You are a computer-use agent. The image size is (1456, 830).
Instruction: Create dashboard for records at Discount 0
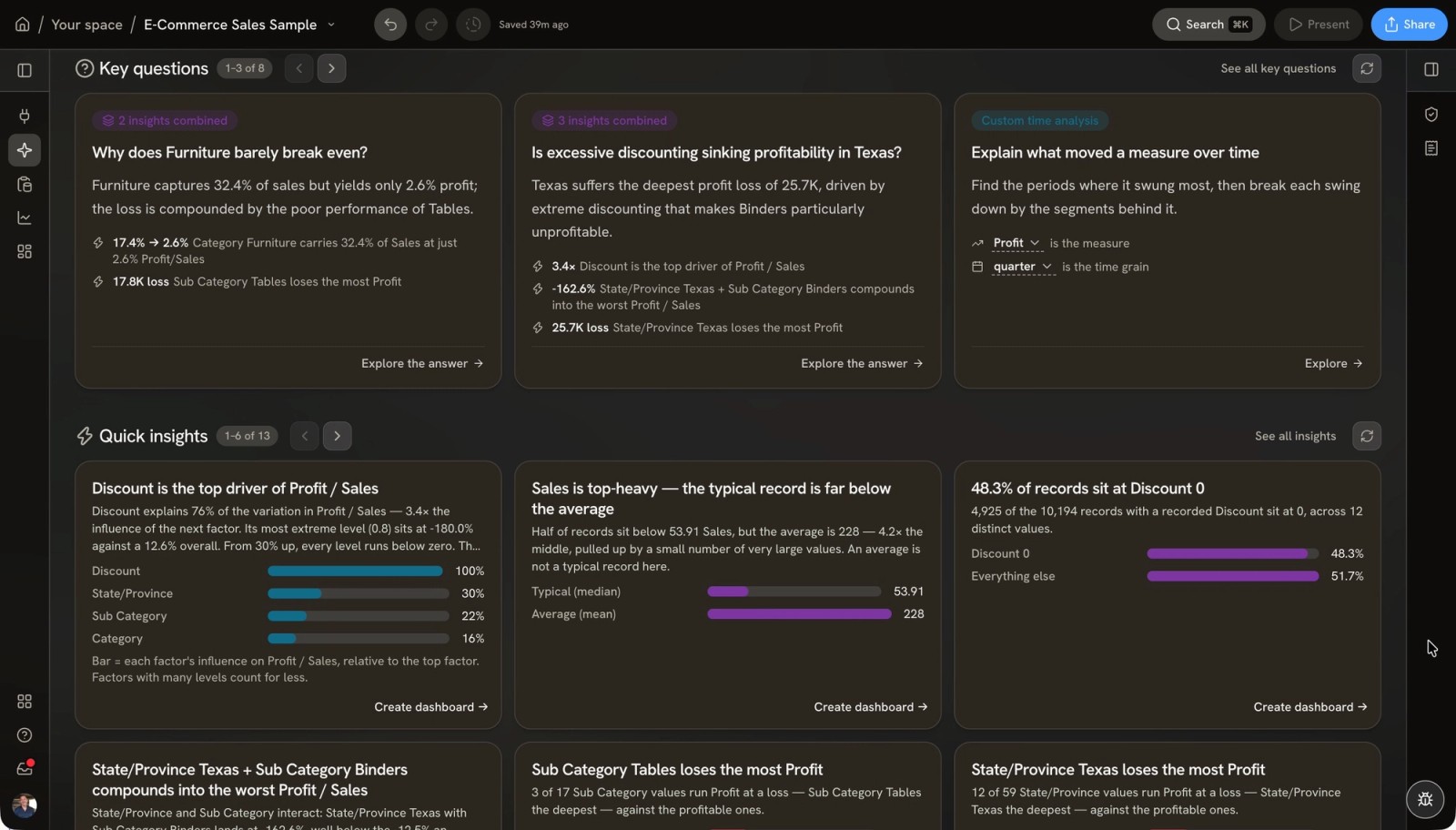click(1310, 707)
